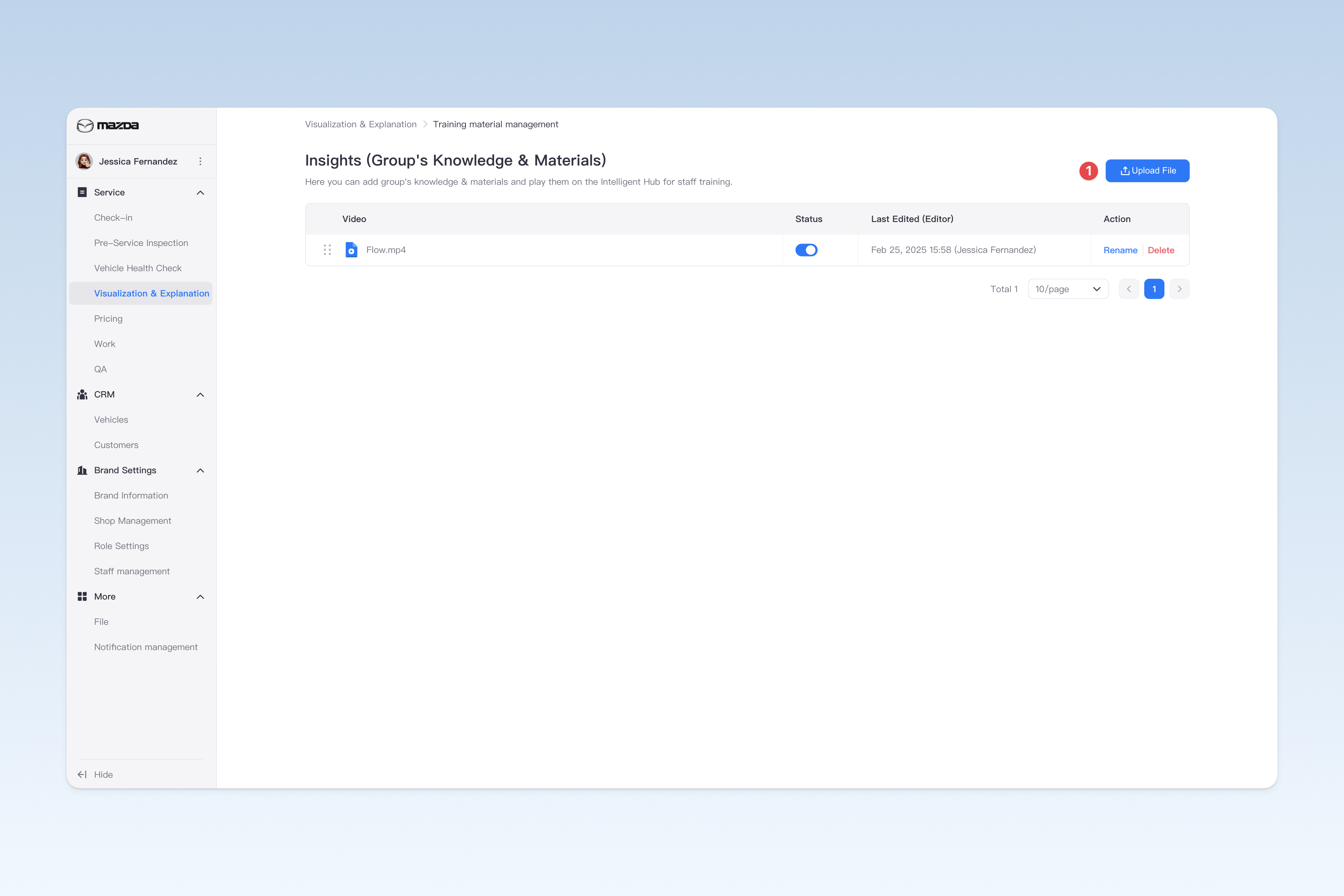Click the CRM people icon
Screen dimensions: 1344x896
click(82, 395)
